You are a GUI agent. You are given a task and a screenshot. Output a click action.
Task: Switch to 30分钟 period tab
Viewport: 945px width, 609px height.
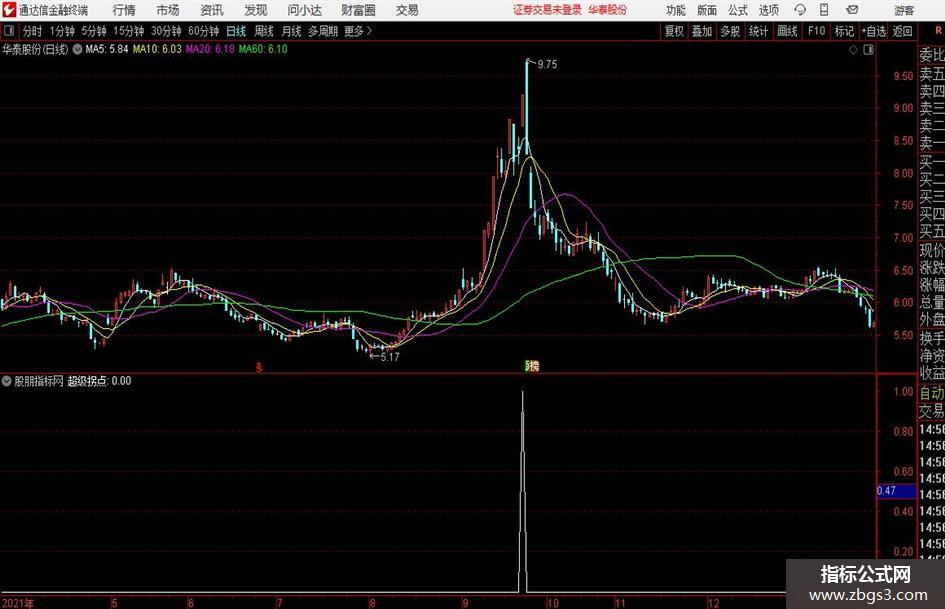coord(166,31)
